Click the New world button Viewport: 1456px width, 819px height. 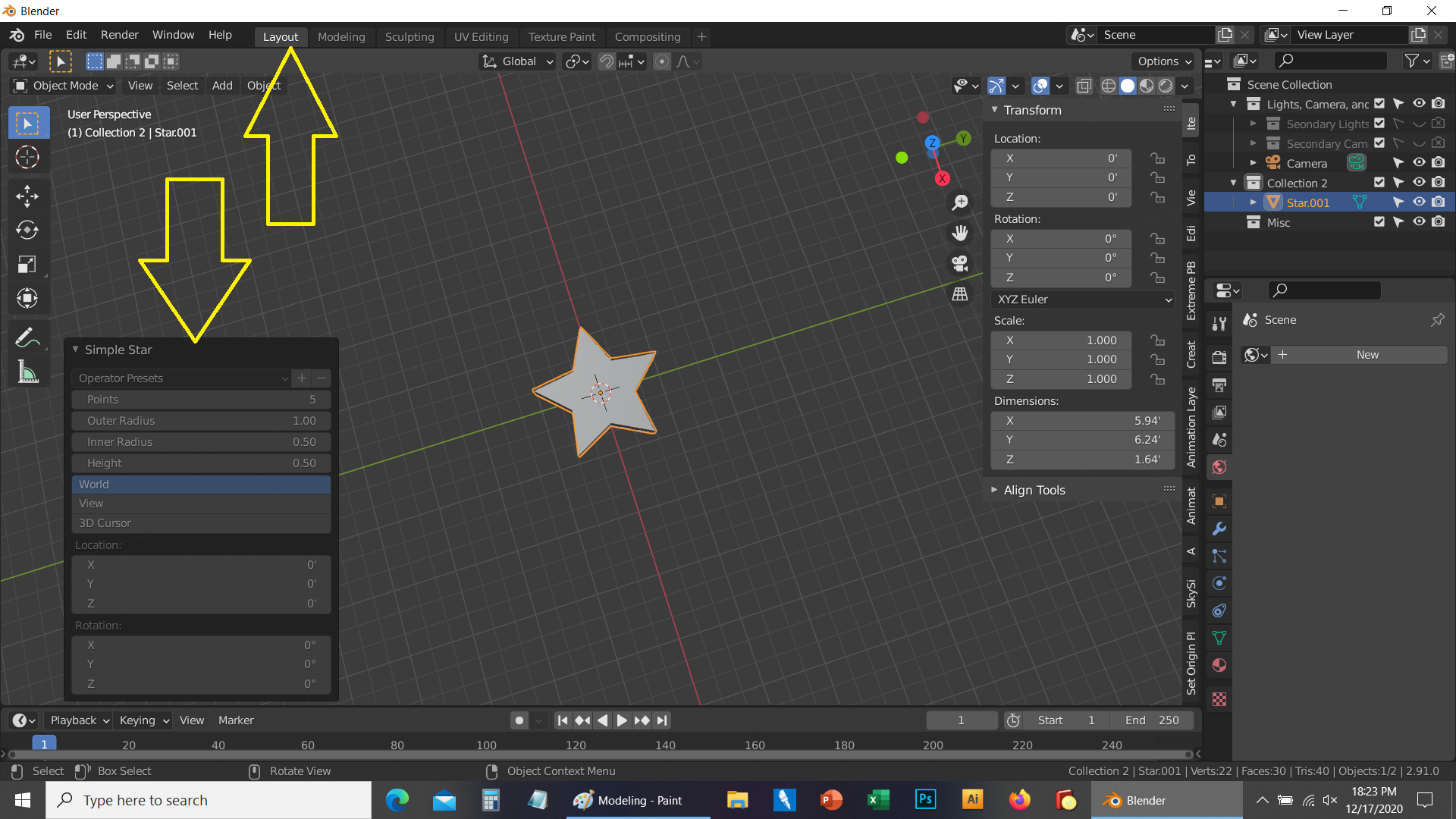[x=1367, y=355]
